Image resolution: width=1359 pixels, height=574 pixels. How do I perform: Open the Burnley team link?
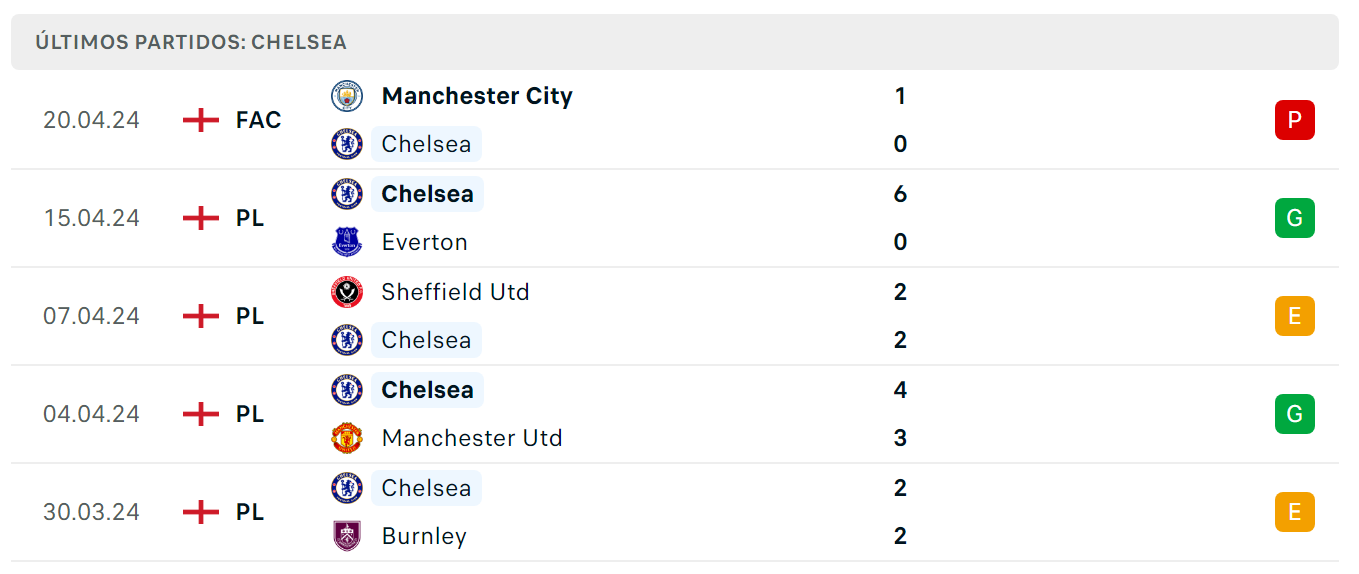pos(424,536)
